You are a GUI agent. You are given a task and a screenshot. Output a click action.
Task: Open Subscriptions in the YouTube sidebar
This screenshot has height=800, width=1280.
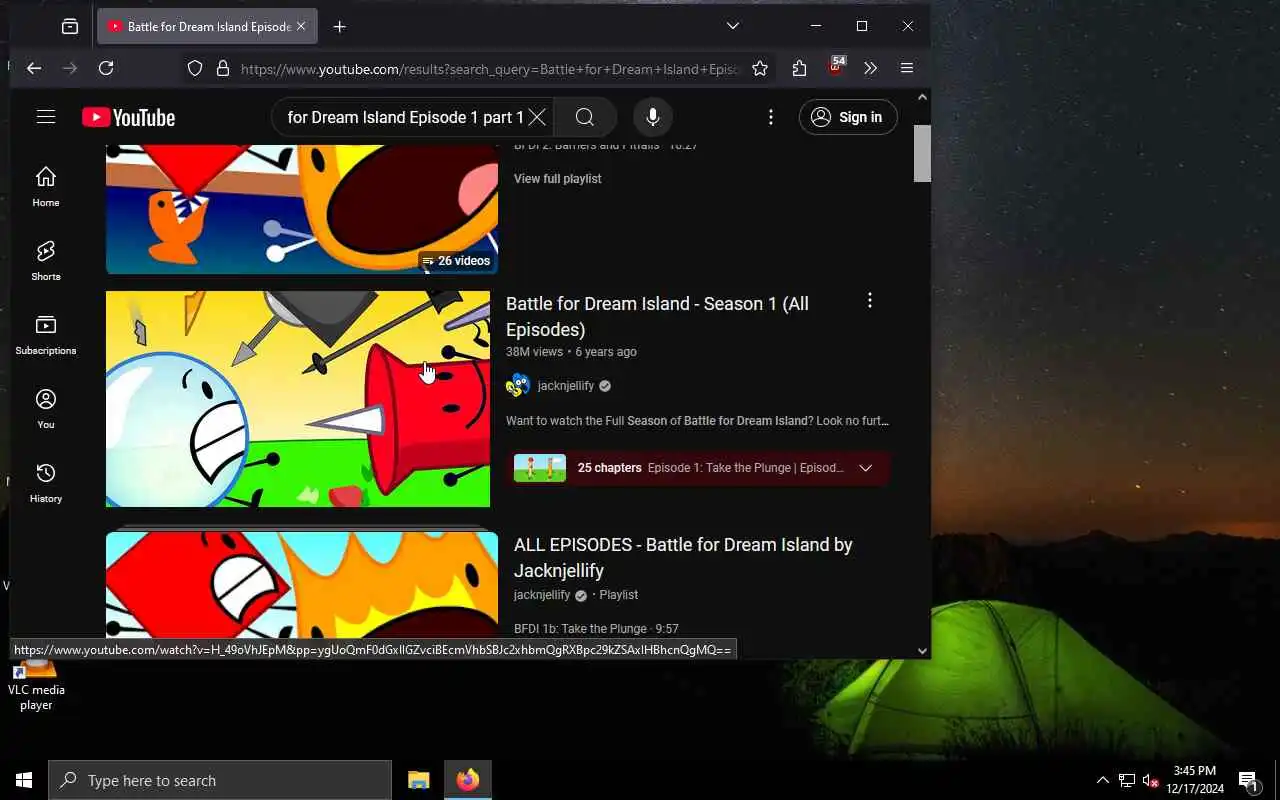(46, 335)
